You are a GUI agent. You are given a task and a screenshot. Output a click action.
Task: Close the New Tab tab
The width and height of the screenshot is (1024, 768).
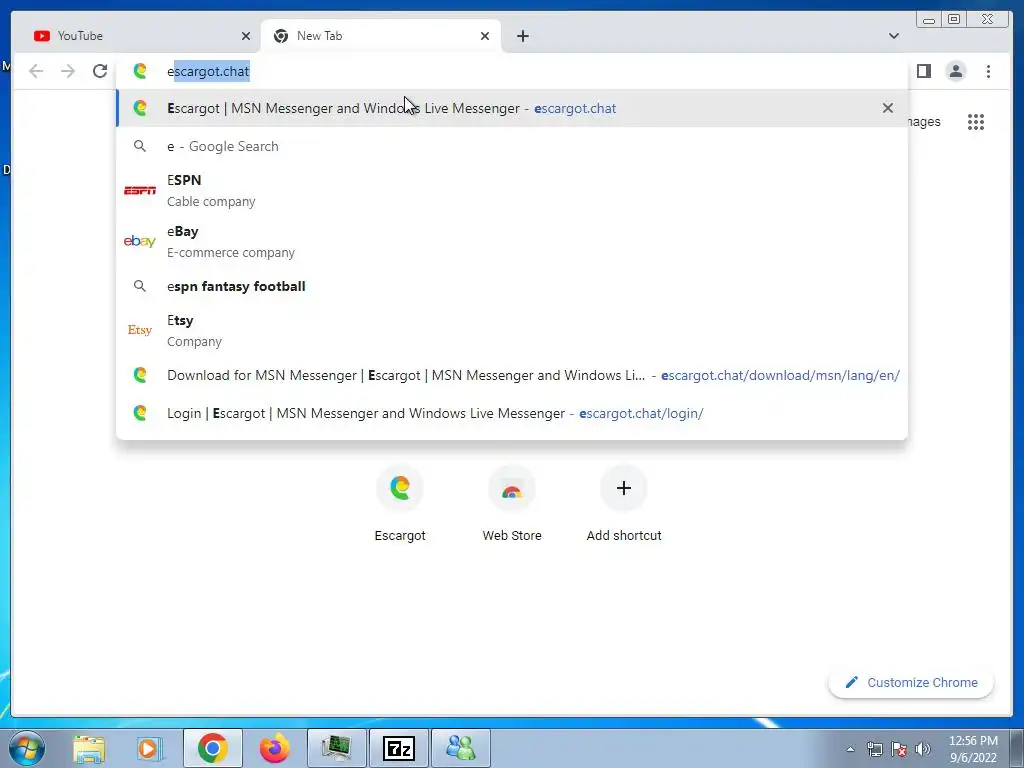(x=485, y=36)
